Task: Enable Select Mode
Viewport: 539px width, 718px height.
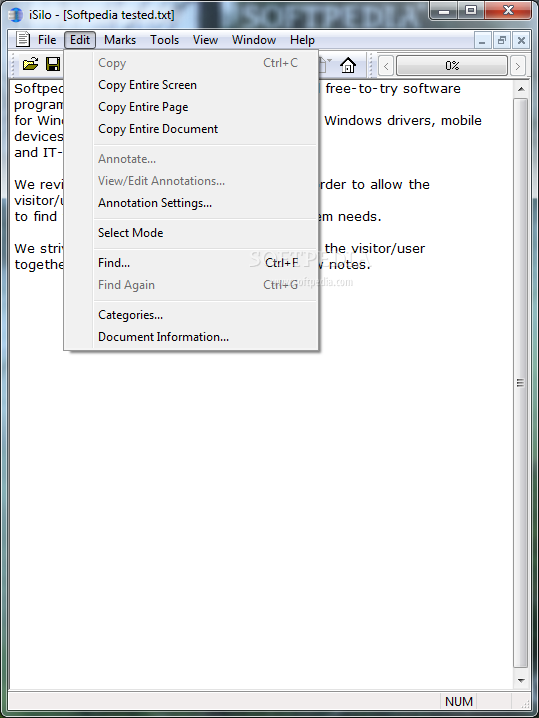Action: [x=191, y=233]
